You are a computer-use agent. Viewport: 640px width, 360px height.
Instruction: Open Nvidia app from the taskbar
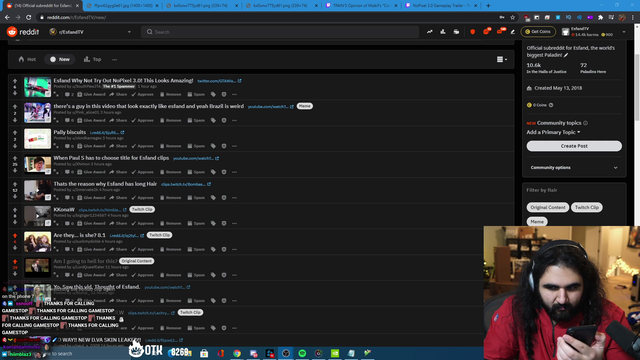click(x=335, y=353)
